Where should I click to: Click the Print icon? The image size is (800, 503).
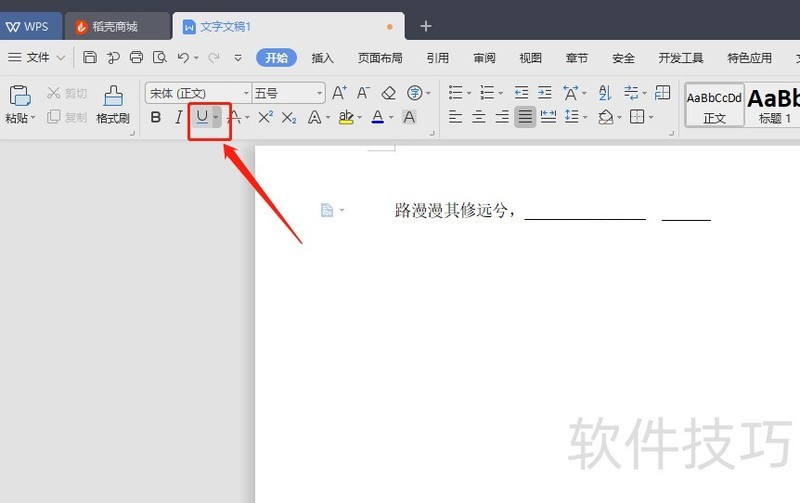pos(136,57)
